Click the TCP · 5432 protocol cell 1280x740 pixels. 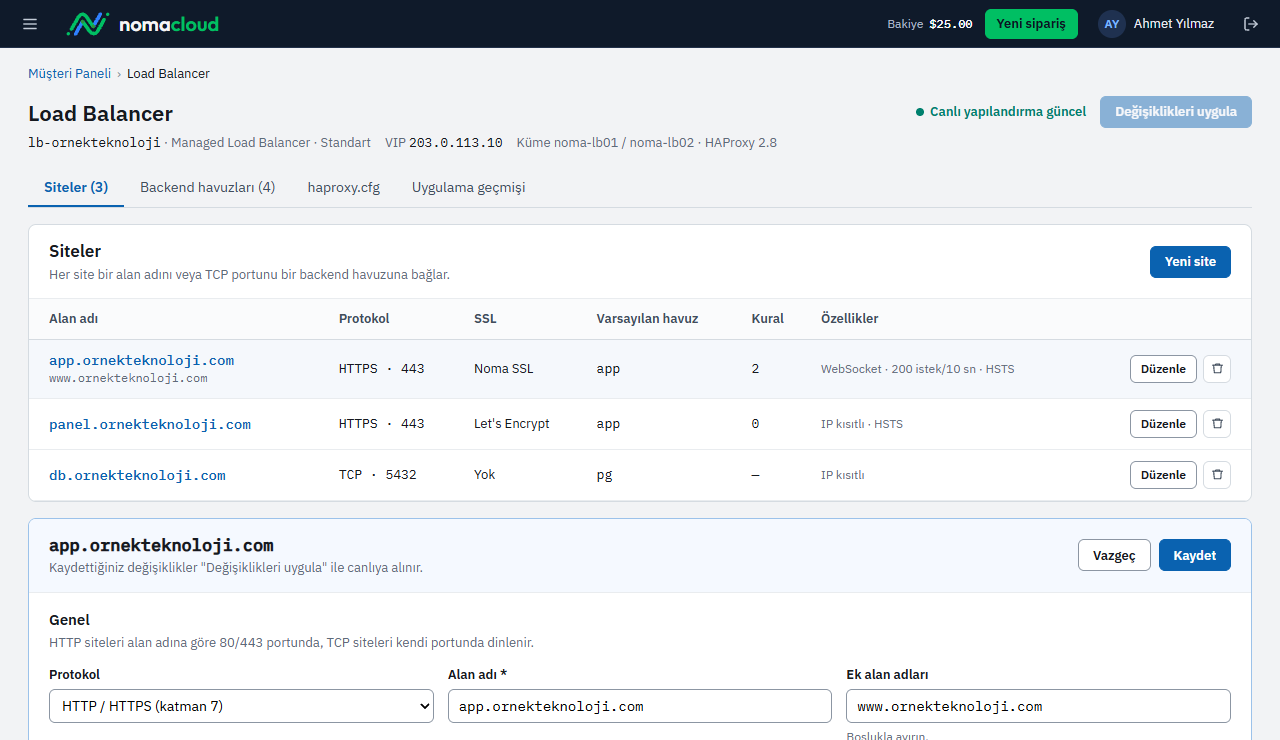pos(378,475)
